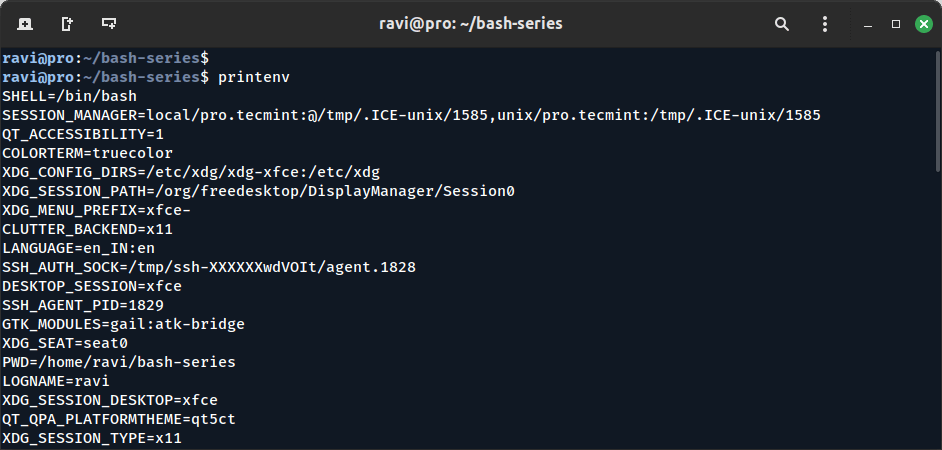This screenshot has height=450, width=942.
Task: Click the add terminal down icon
Action: coord(109,22)
